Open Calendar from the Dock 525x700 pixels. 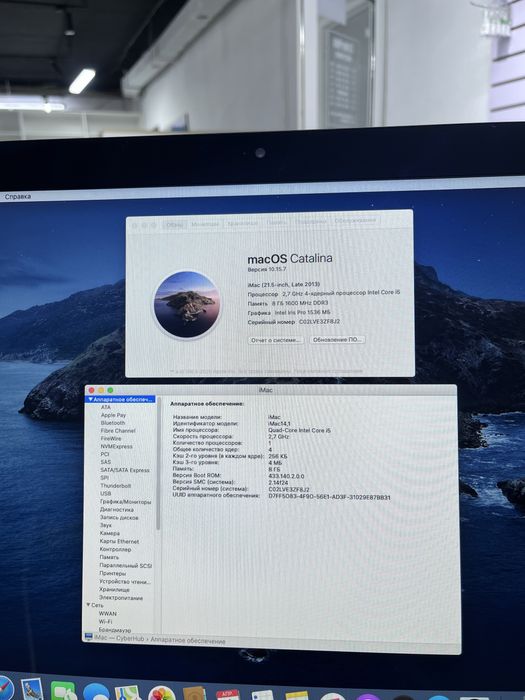pyautogui.click(x=228, y=695)
